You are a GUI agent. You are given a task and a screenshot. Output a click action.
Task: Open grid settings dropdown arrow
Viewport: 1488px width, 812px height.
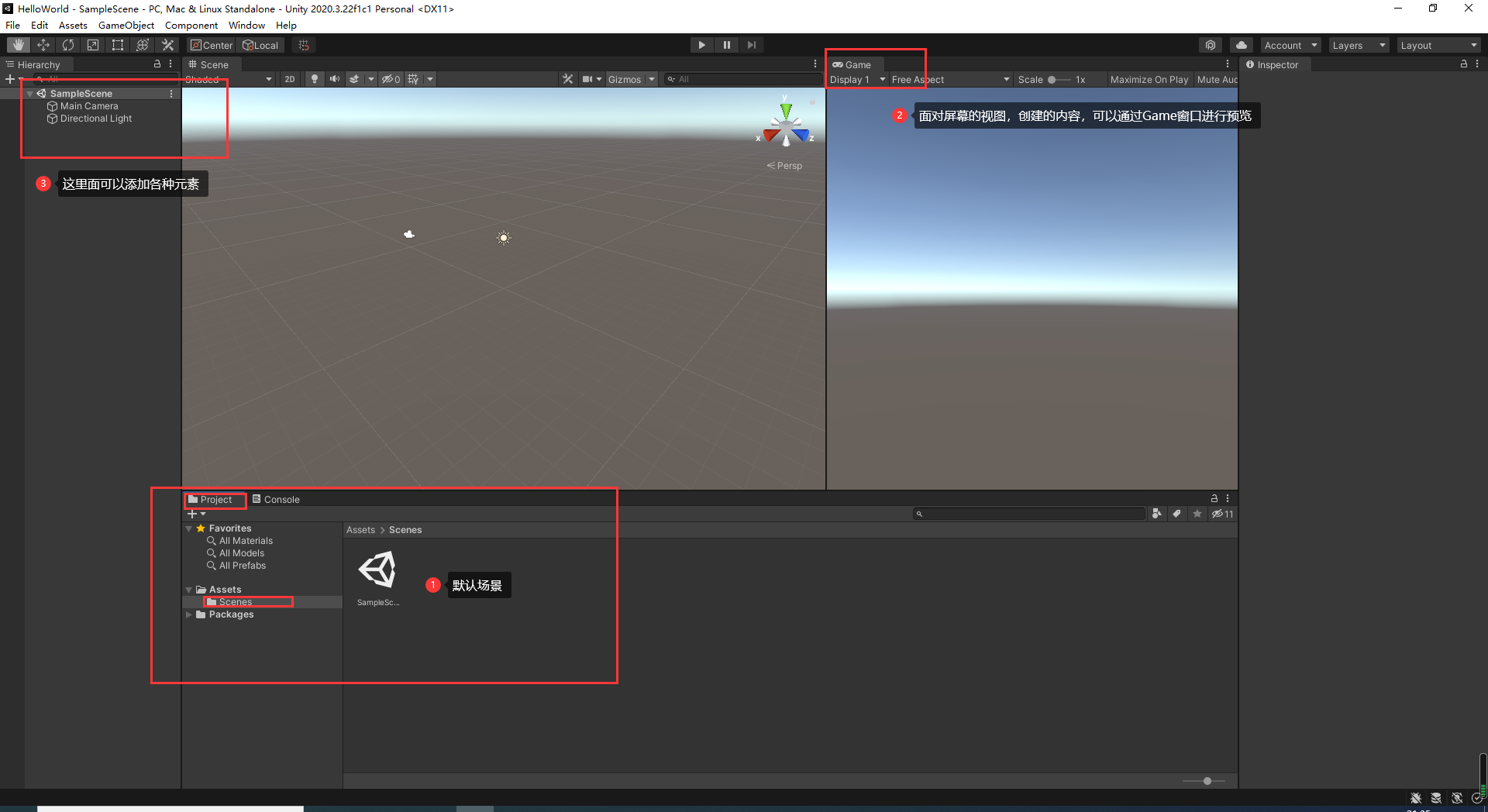click(430, 79)
